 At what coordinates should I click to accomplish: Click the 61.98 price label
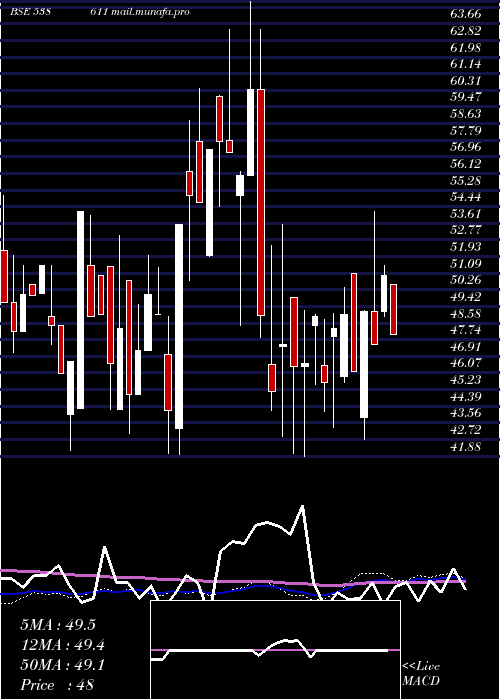click(x=466, y=47)
